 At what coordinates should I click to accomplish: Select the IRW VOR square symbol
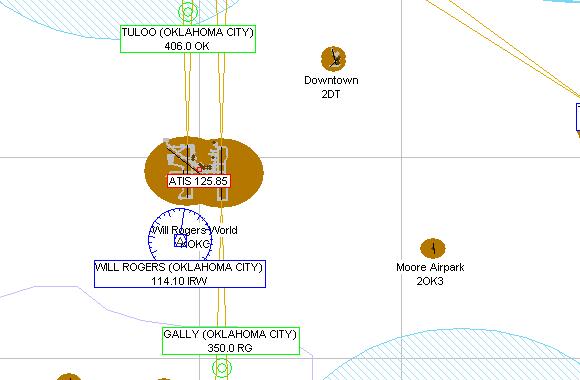click(180, 241)
